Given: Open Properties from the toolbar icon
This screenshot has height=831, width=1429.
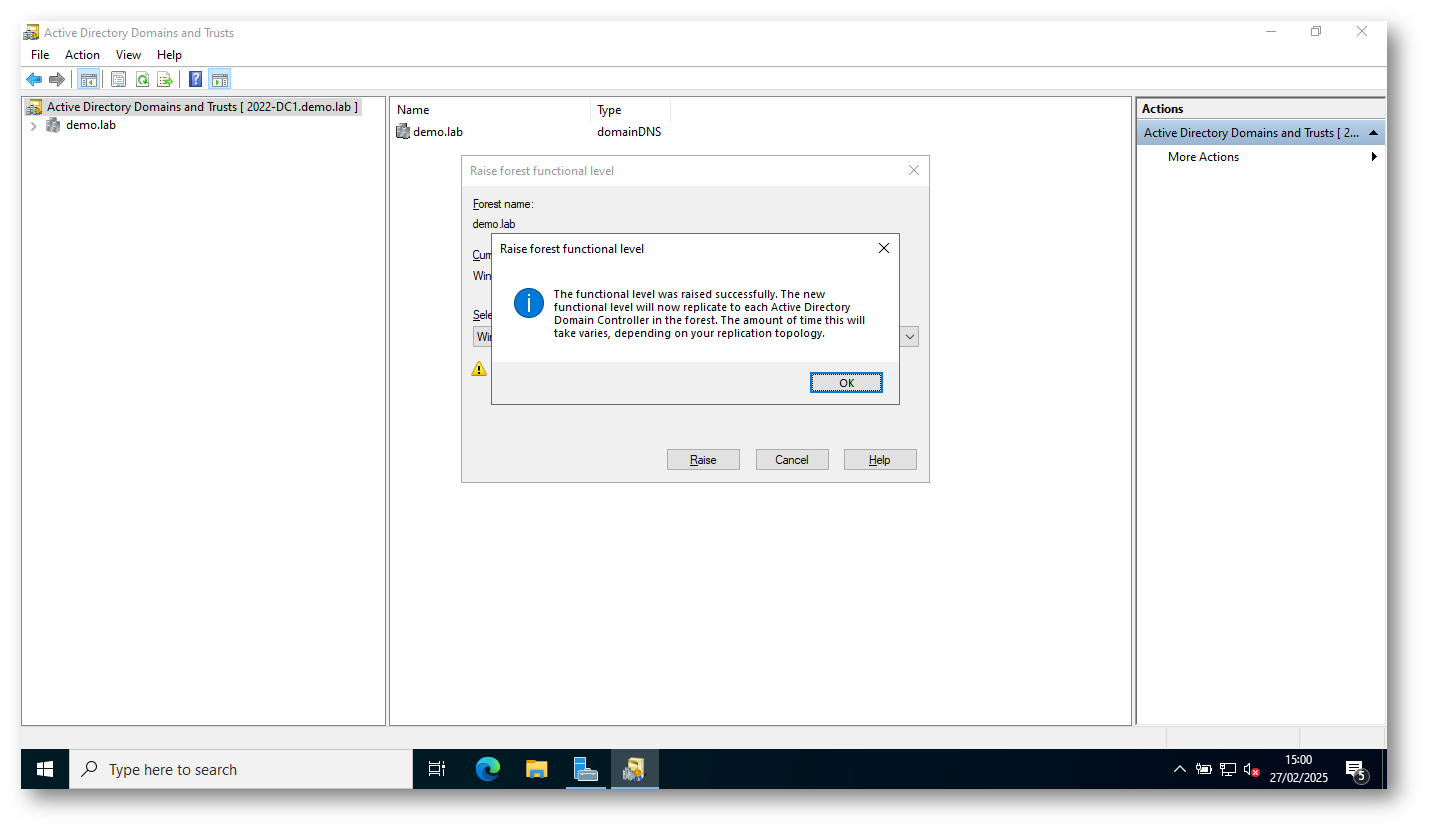Looking at the screenshot, I should pos(118,79).
